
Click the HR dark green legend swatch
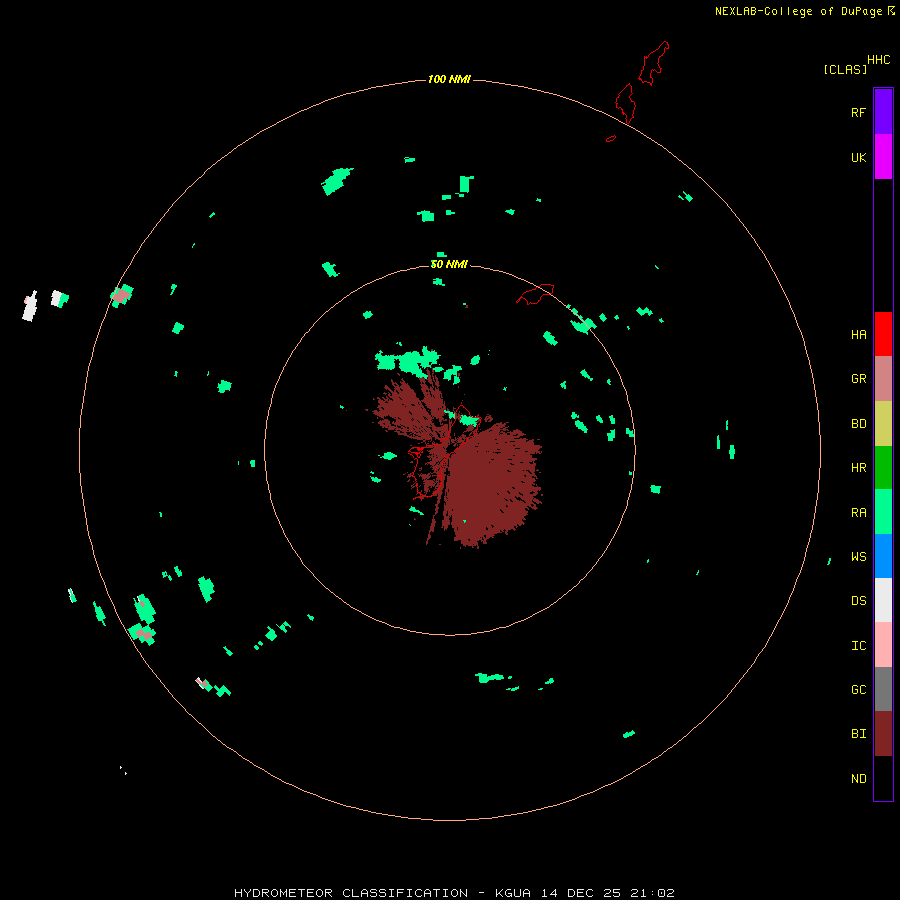click(883, 468)
